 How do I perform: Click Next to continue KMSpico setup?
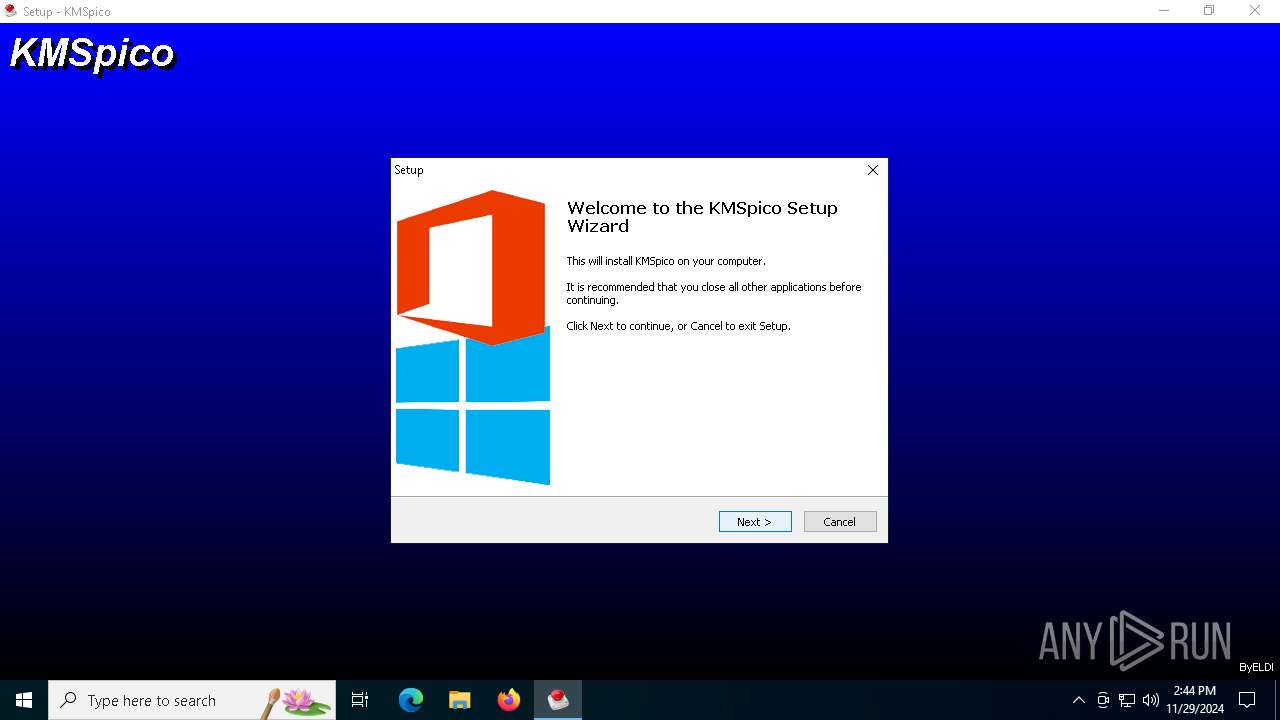(755, 522)
